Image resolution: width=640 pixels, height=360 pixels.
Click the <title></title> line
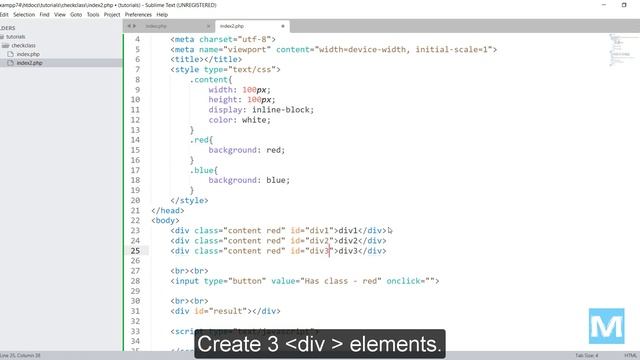pyautogui.click(x=206, y=60)
